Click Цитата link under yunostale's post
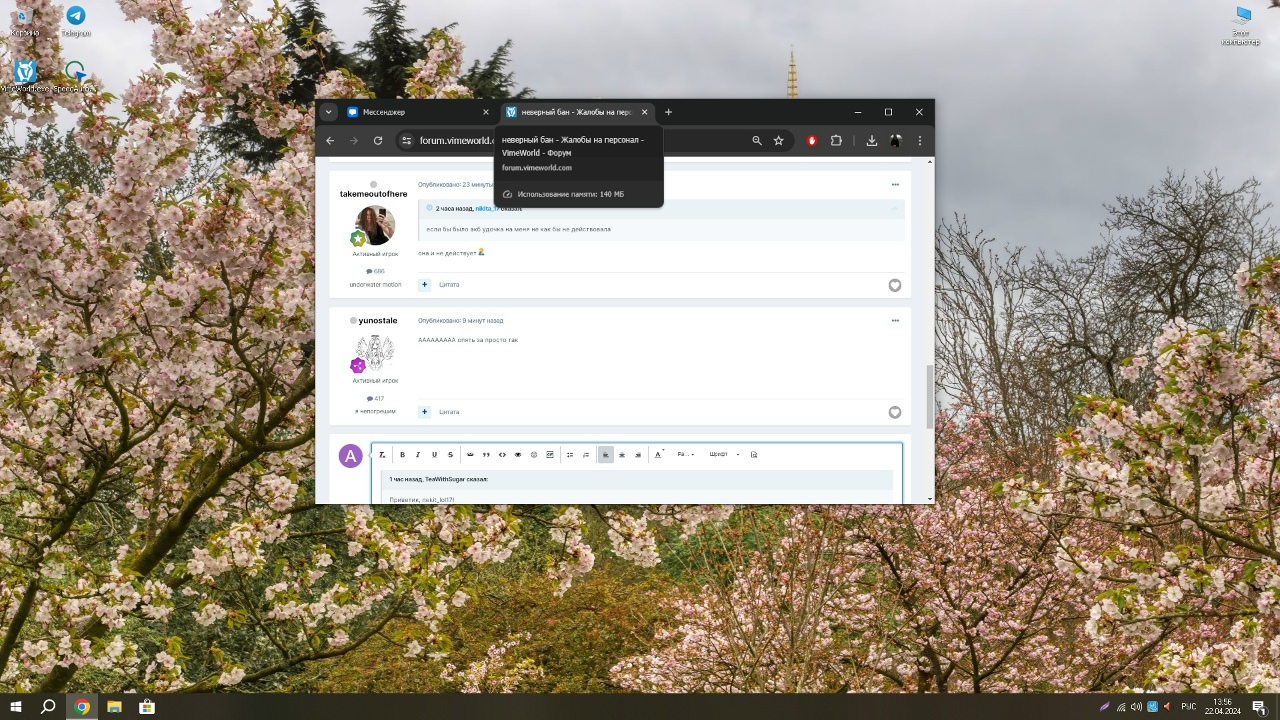 449,412
